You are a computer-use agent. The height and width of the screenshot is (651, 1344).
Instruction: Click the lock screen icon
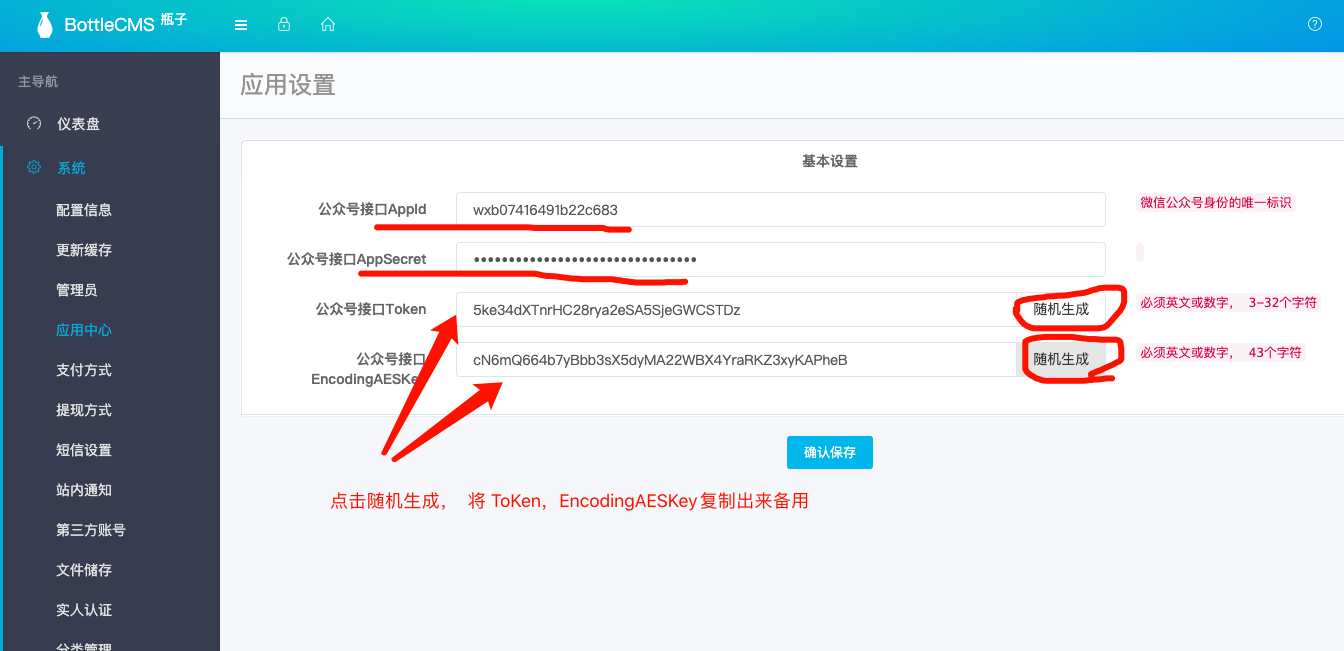click(284, 24)
